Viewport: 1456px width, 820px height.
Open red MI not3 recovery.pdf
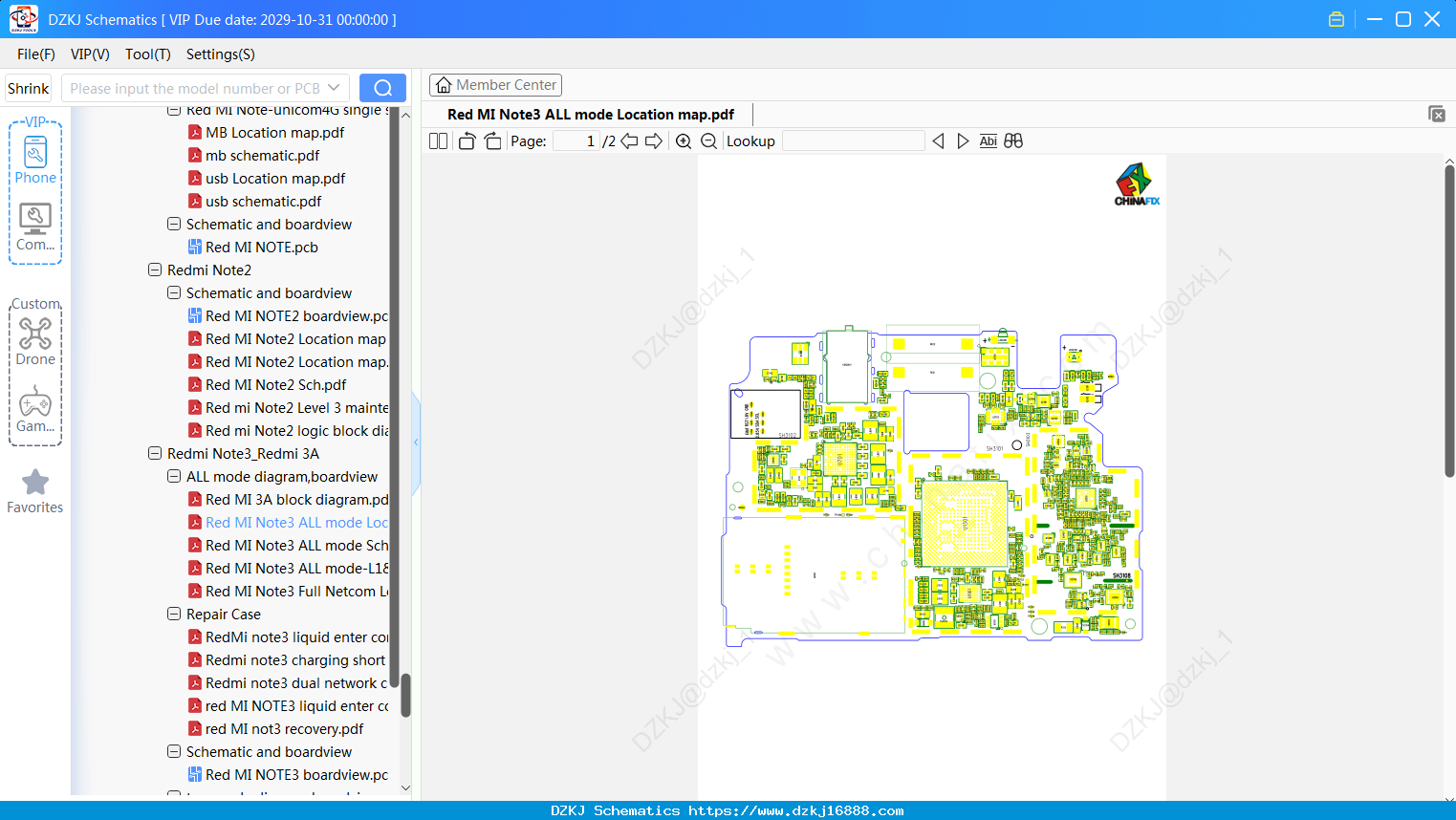point(276,729)
